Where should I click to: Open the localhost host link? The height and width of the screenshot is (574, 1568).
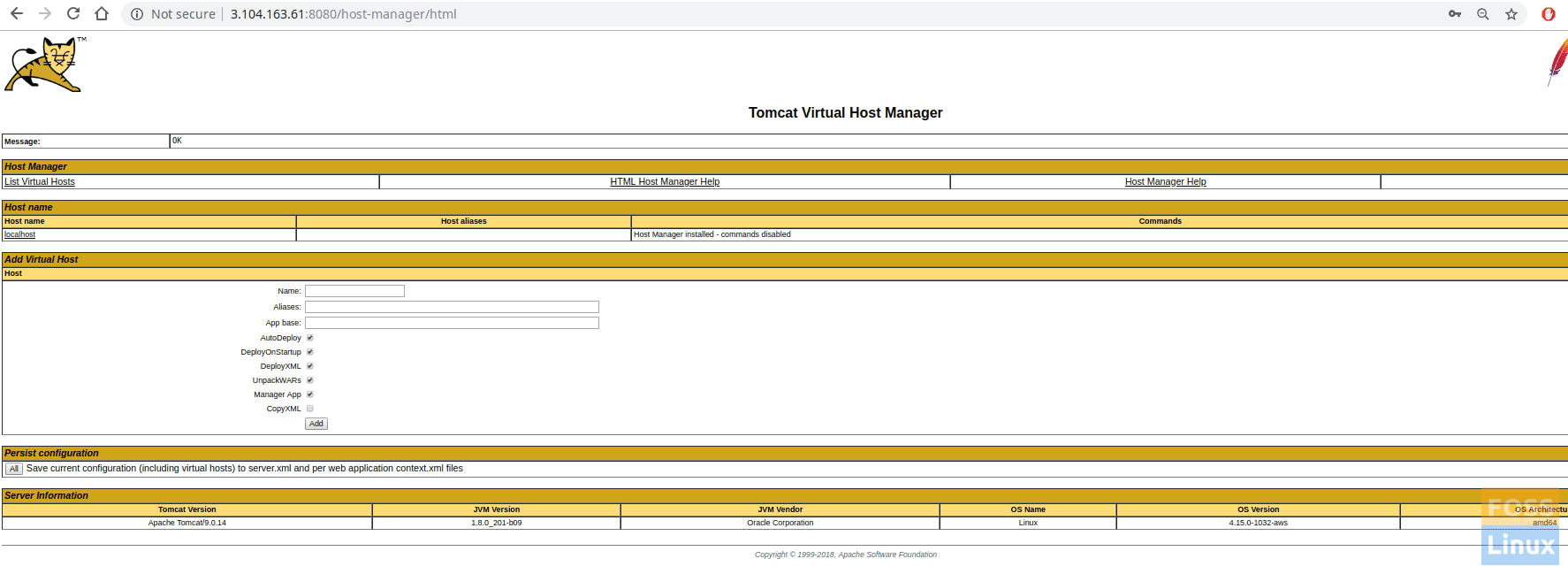[19, 234]
